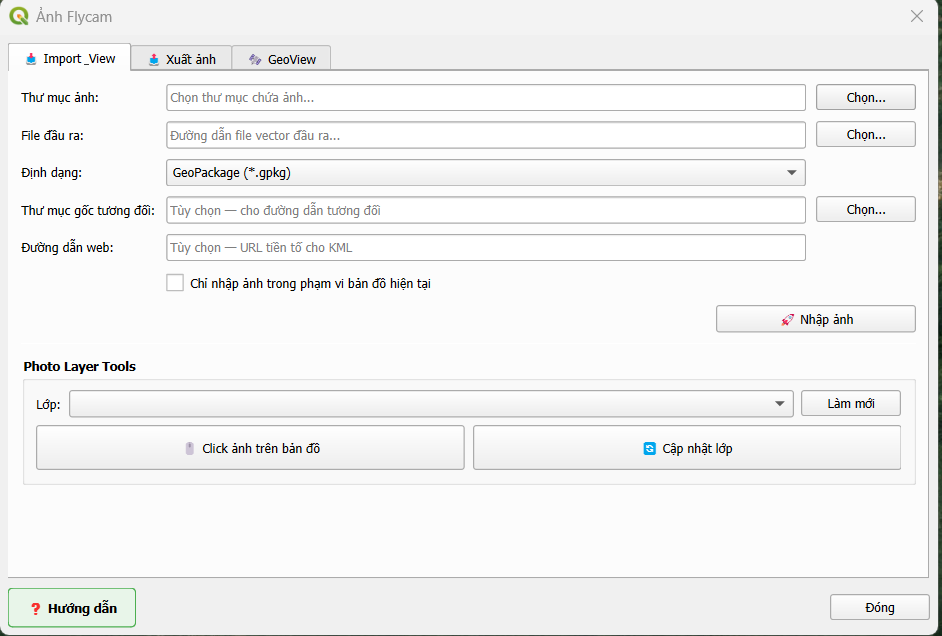Expand the Lớp layer combo box
This screenshot has width=942, height=636.
coord(431,404)
